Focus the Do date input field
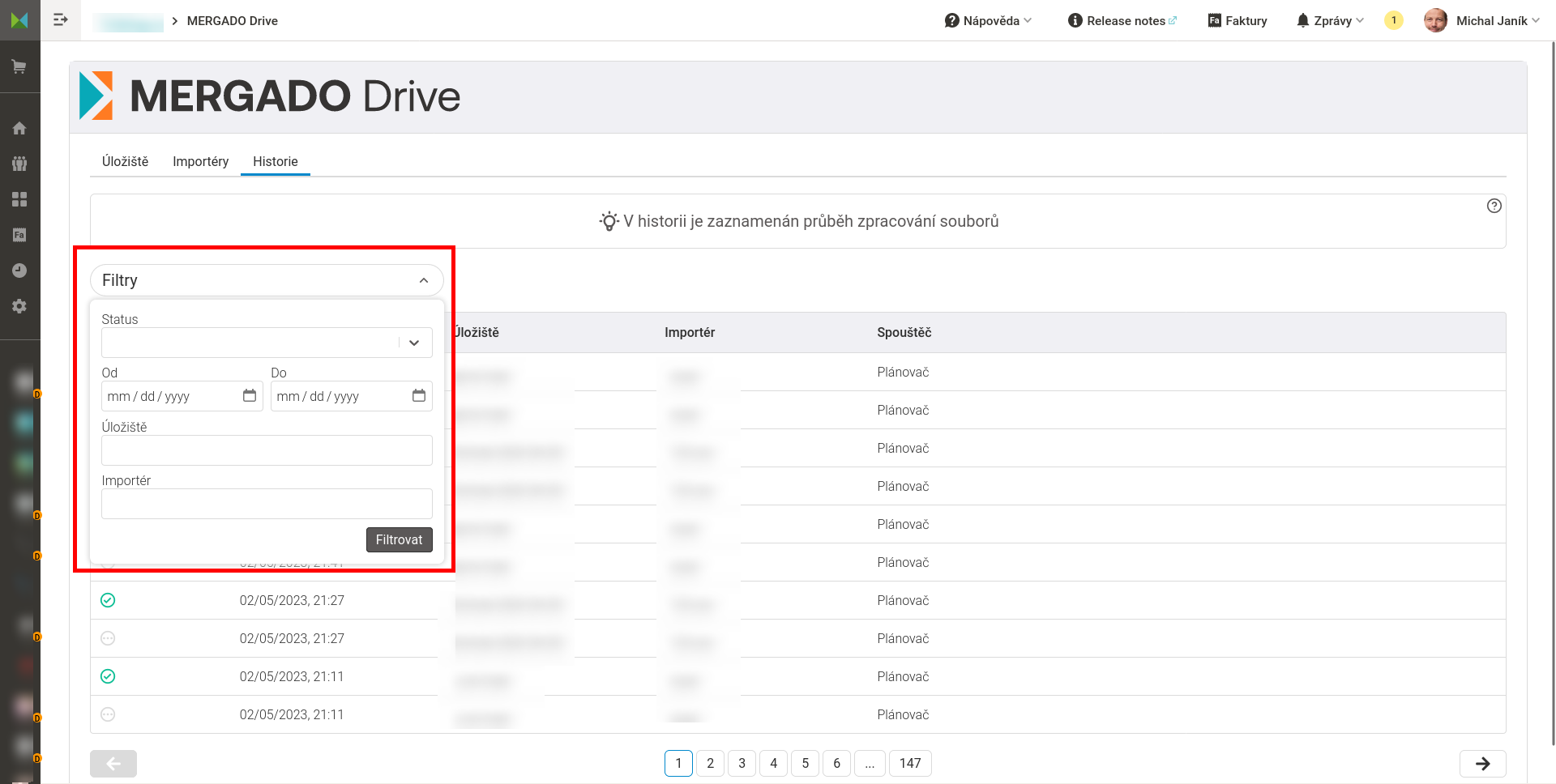The height and width of the screenshot is (784, 1556). coord(352,396)
